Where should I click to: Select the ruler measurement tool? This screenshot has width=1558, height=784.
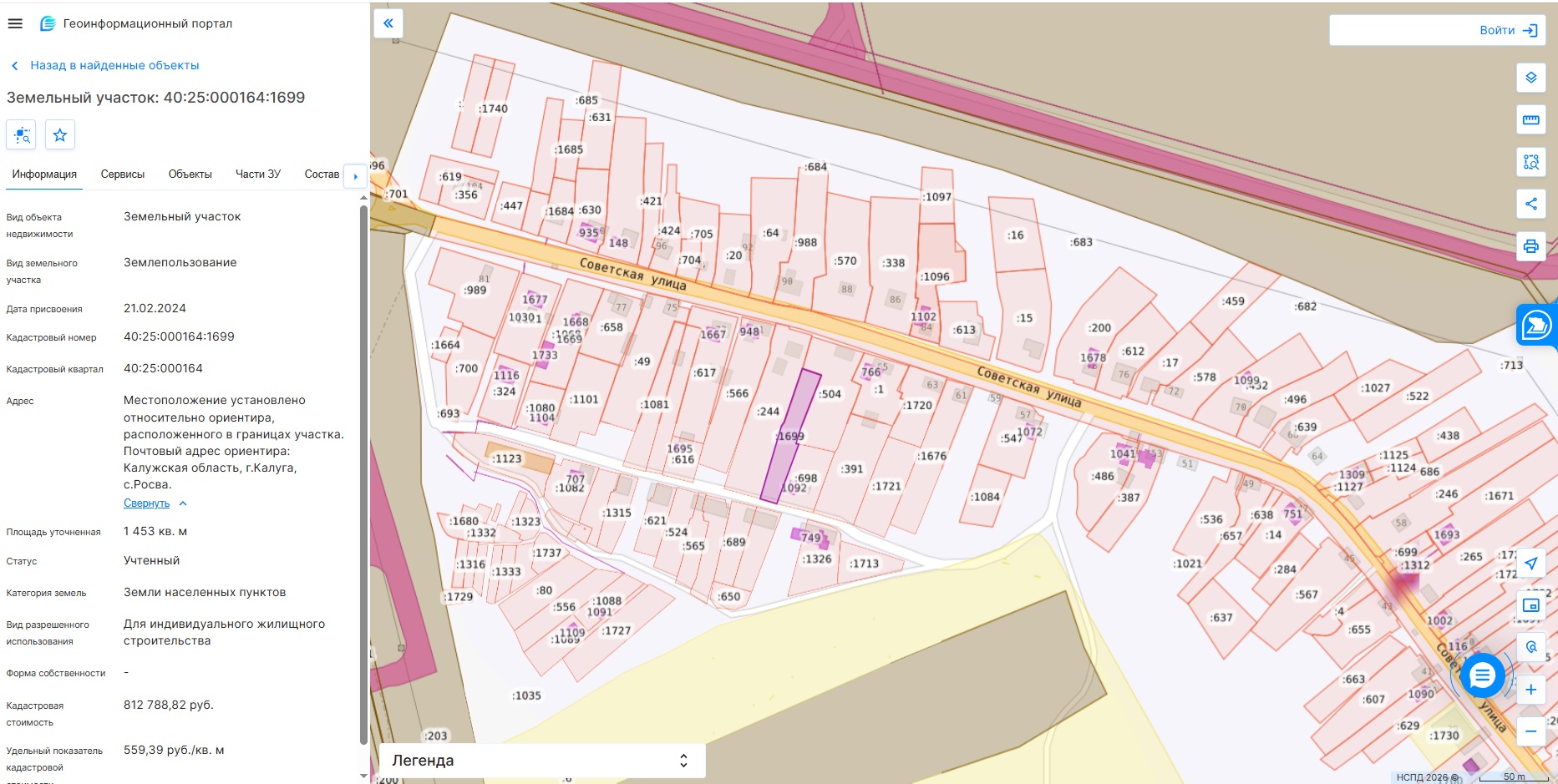1530,119
